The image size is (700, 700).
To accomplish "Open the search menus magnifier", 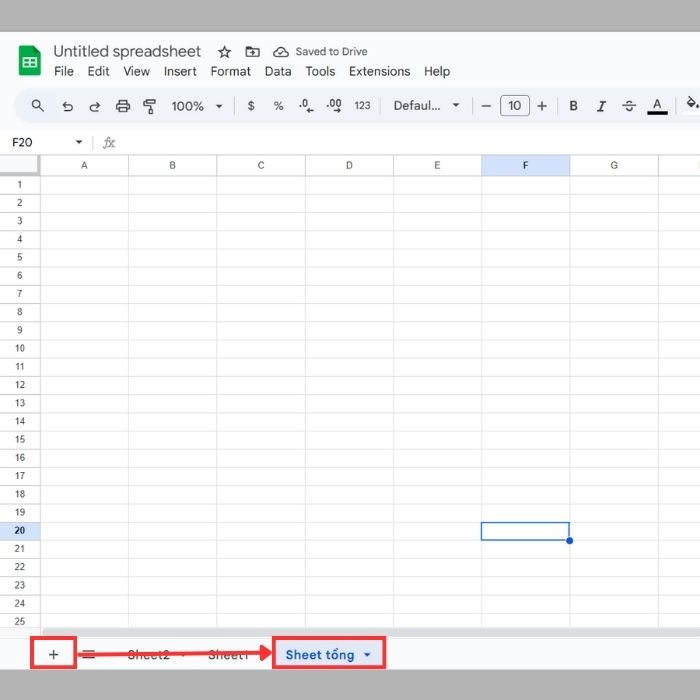I will tap(38, 106).
